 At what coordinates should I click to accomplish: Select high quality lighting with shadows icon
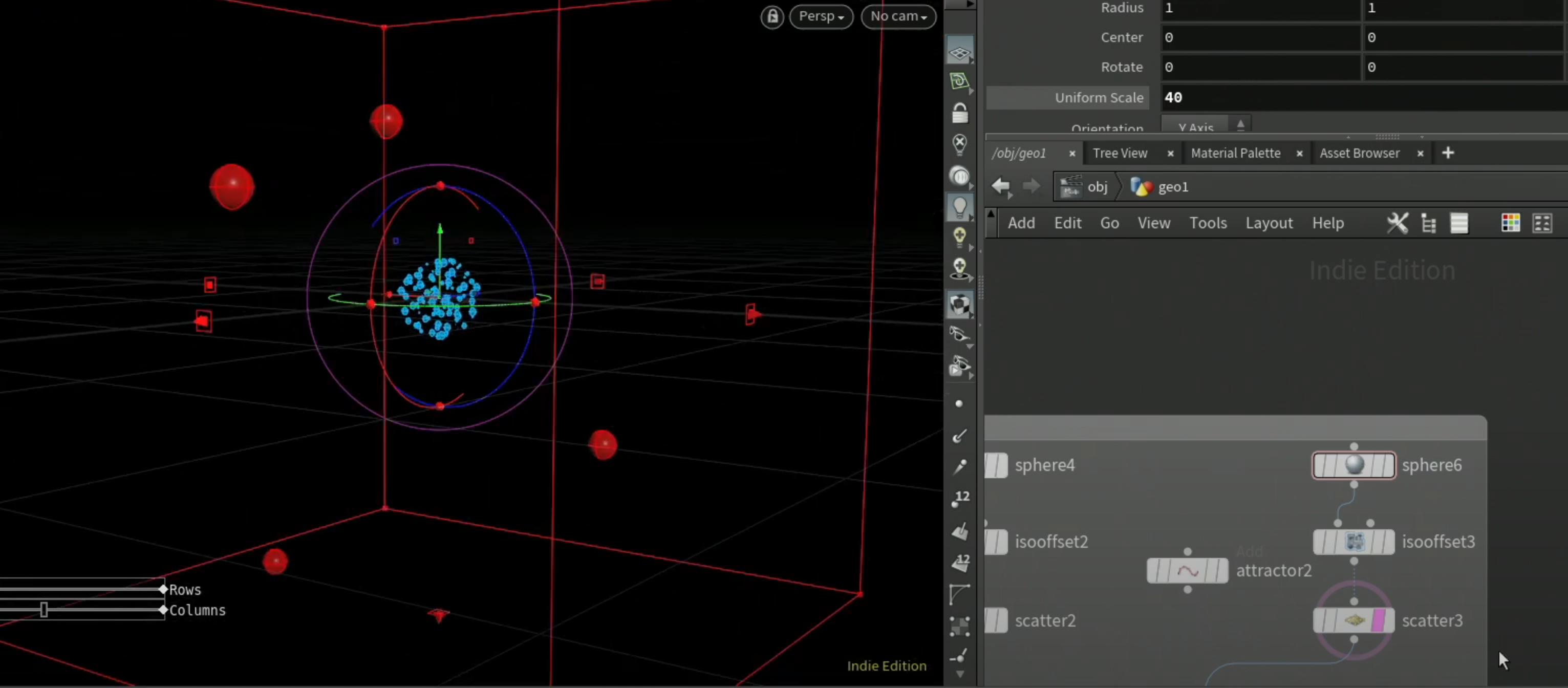pos(960,269)
